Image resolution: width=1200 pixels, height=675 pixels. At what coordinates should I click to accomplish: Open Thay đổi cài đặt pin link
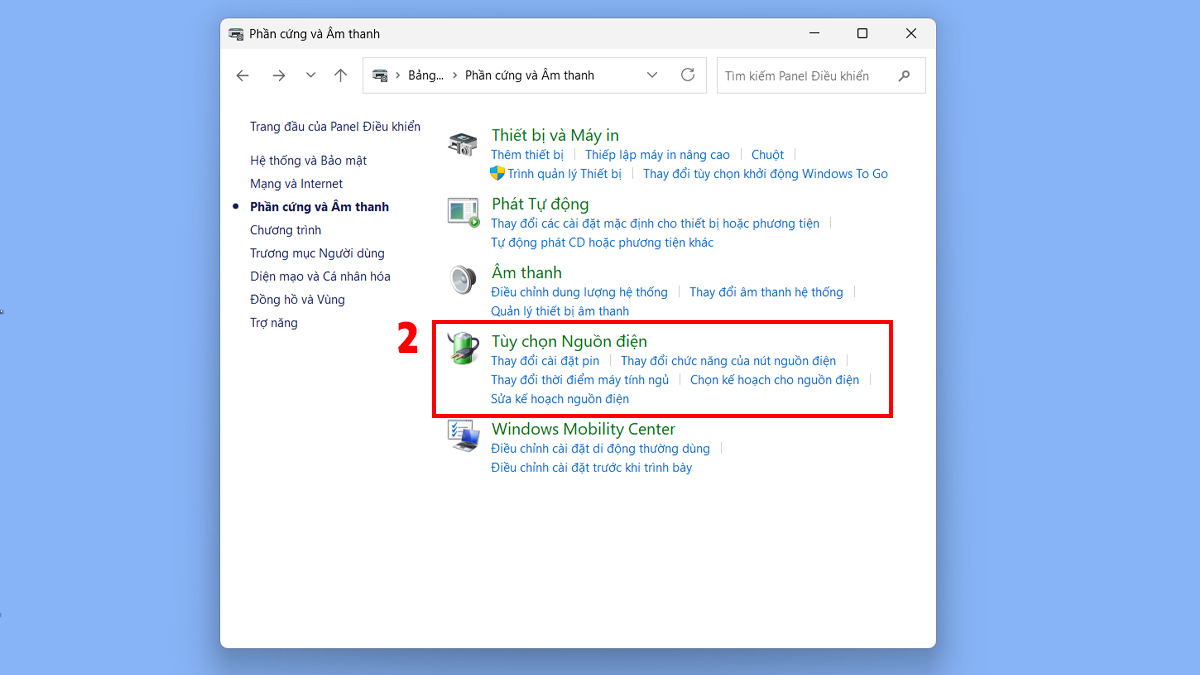point(545,361)
